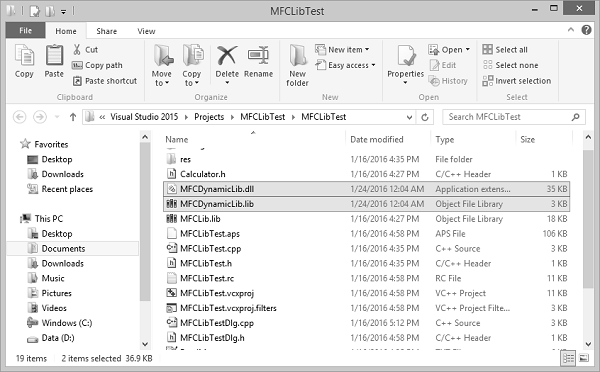Go up one folder level
The height and width of the screenshot is (372, 600).
pyautogui.click(x=73, y=117)
